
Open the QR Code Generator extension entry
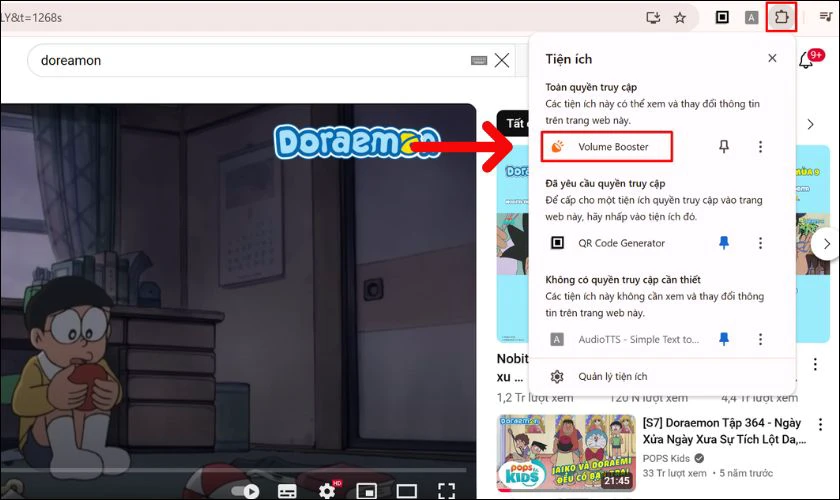621,243
